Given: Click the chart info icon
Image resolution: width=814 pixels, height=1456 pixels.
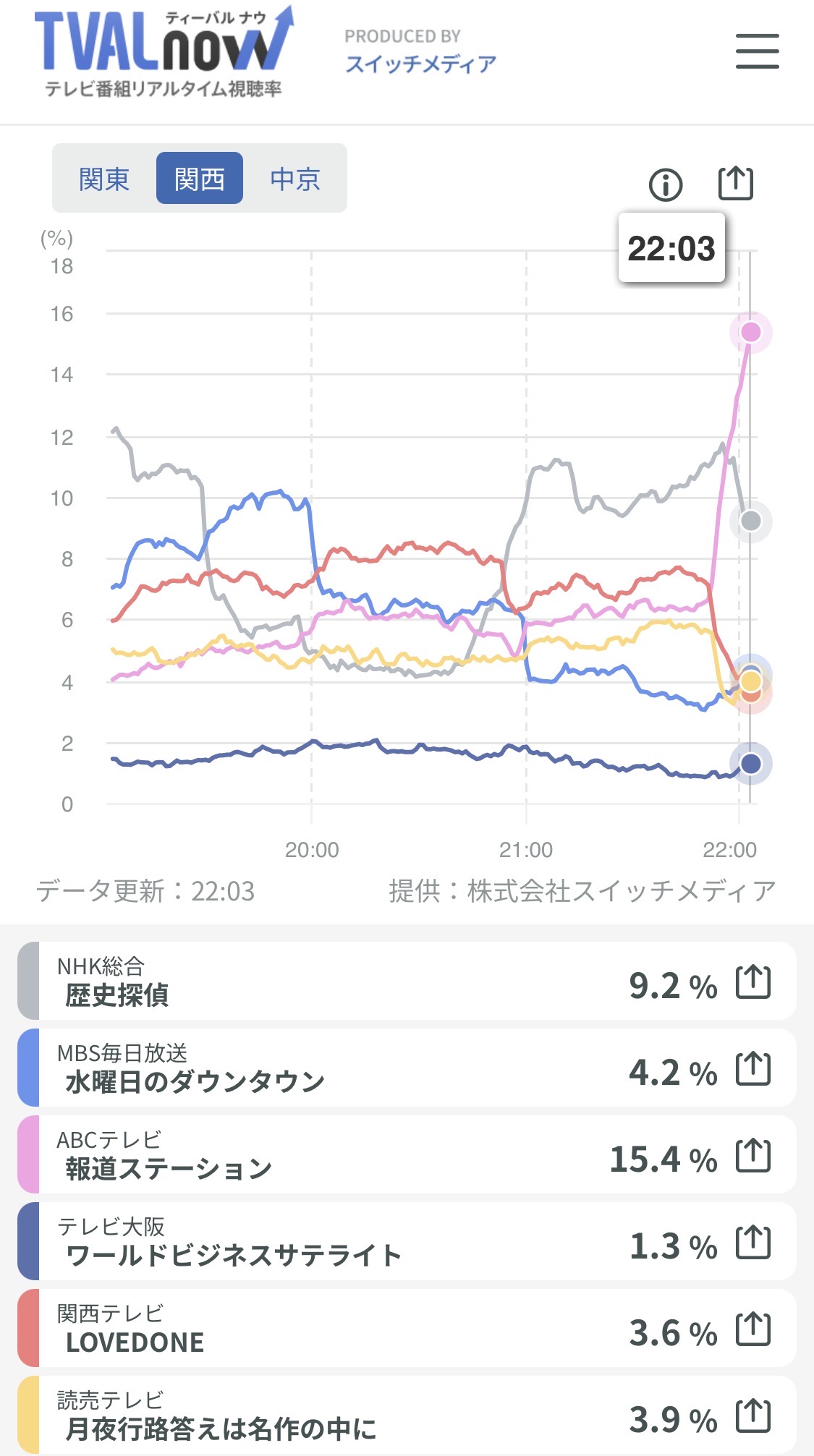Looking at the screenshot, I should [665, 184].
